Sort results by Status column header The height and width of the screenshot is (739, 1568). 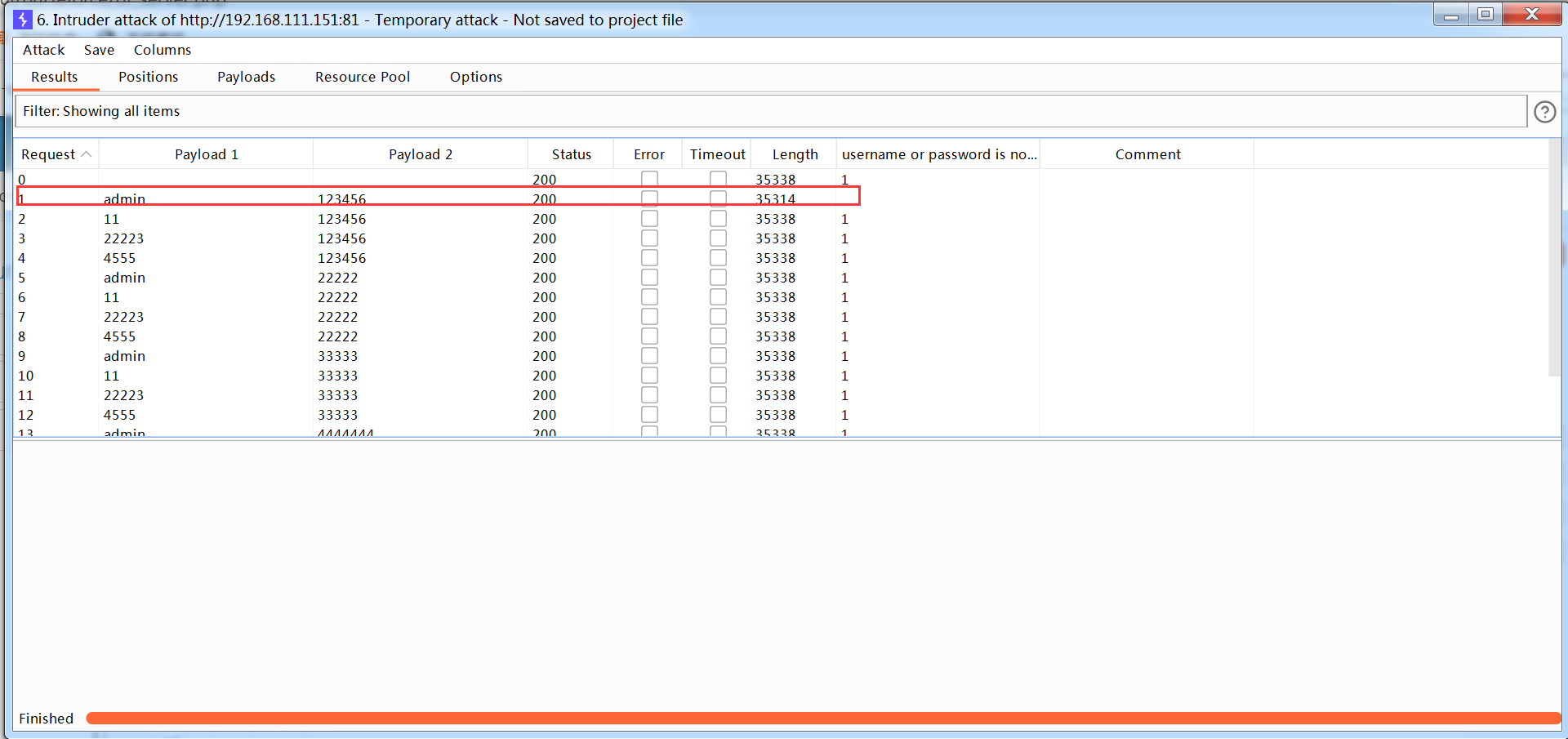click(x=571, y=154)
